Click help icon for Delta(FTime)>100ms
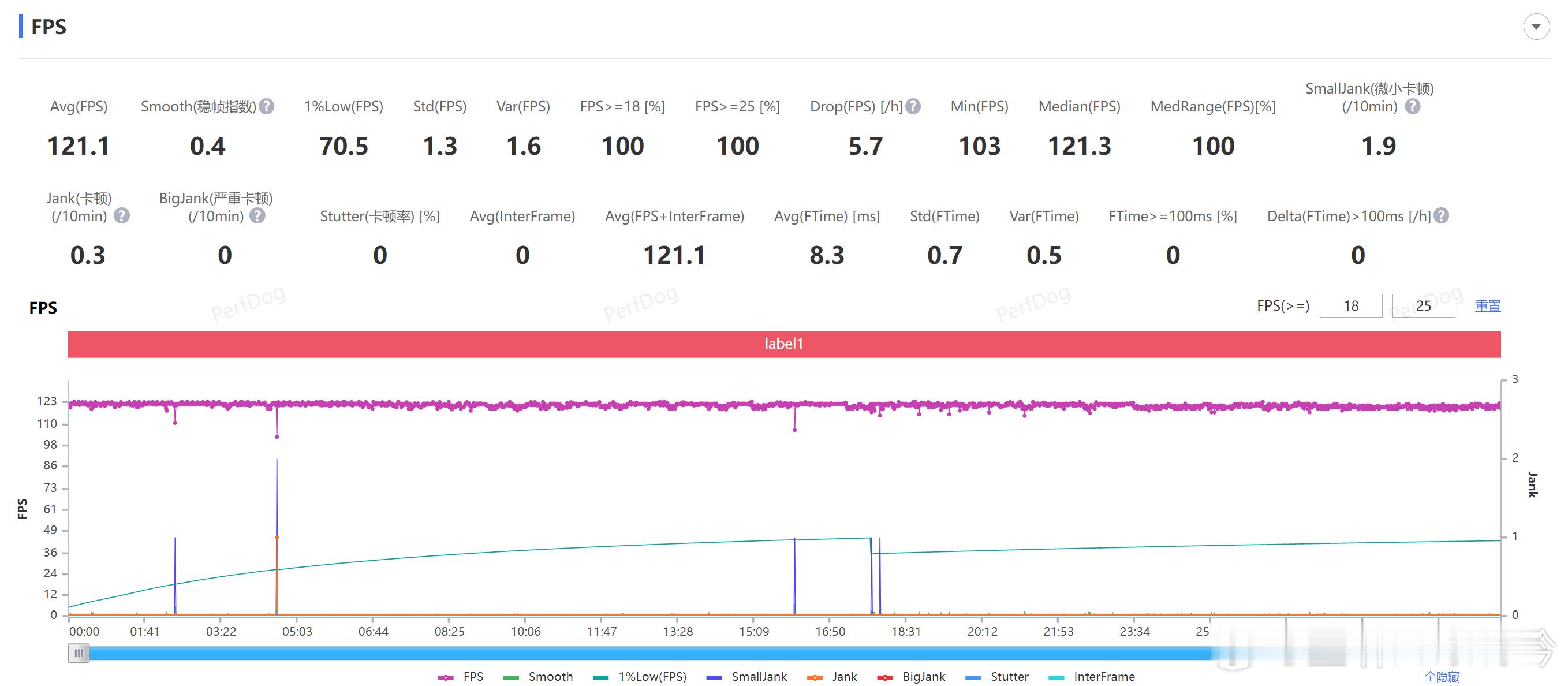This screenshot has width=1568, height=686. (x=1441, y=216)
